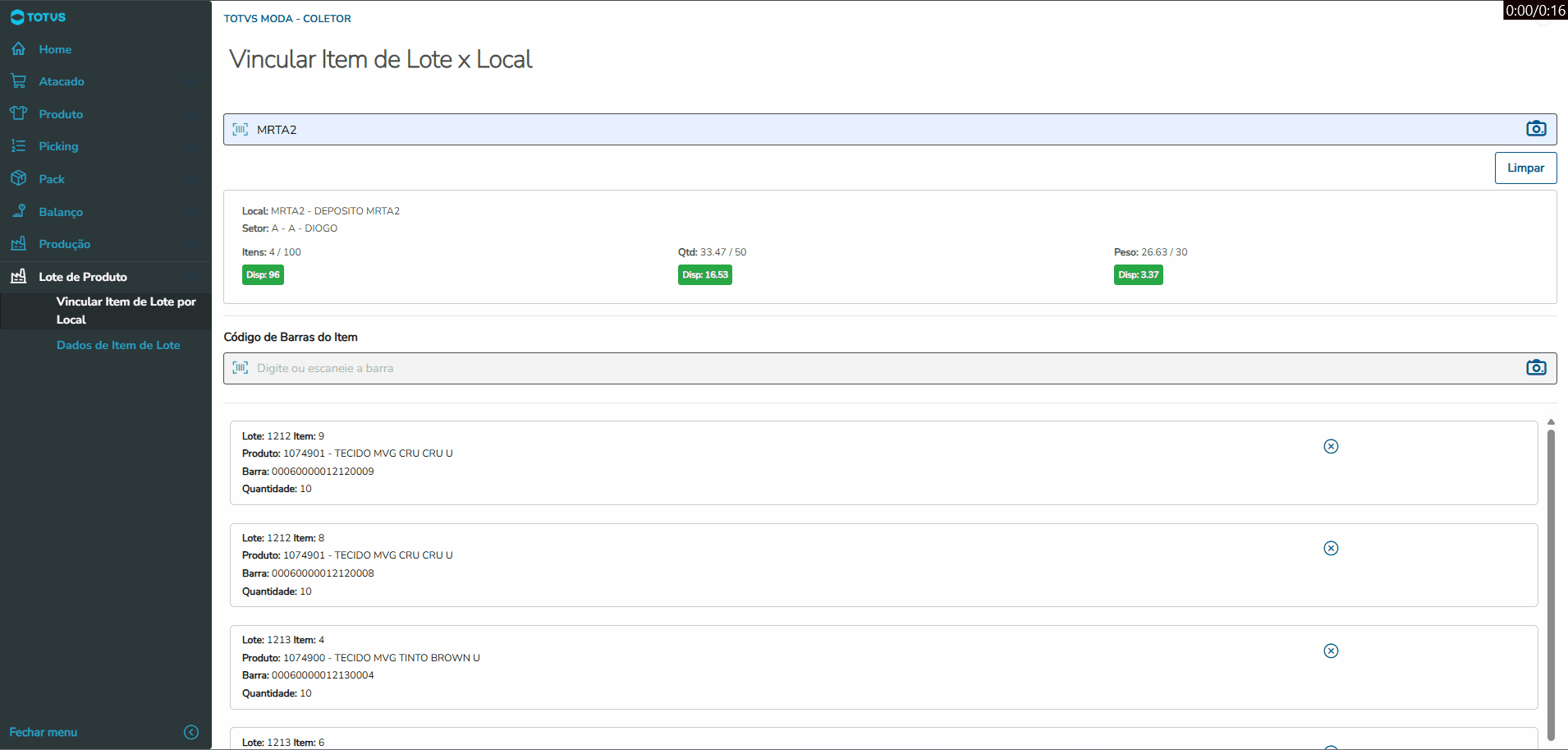Select Vincular Item de Lote por Local

pos(106,311)
